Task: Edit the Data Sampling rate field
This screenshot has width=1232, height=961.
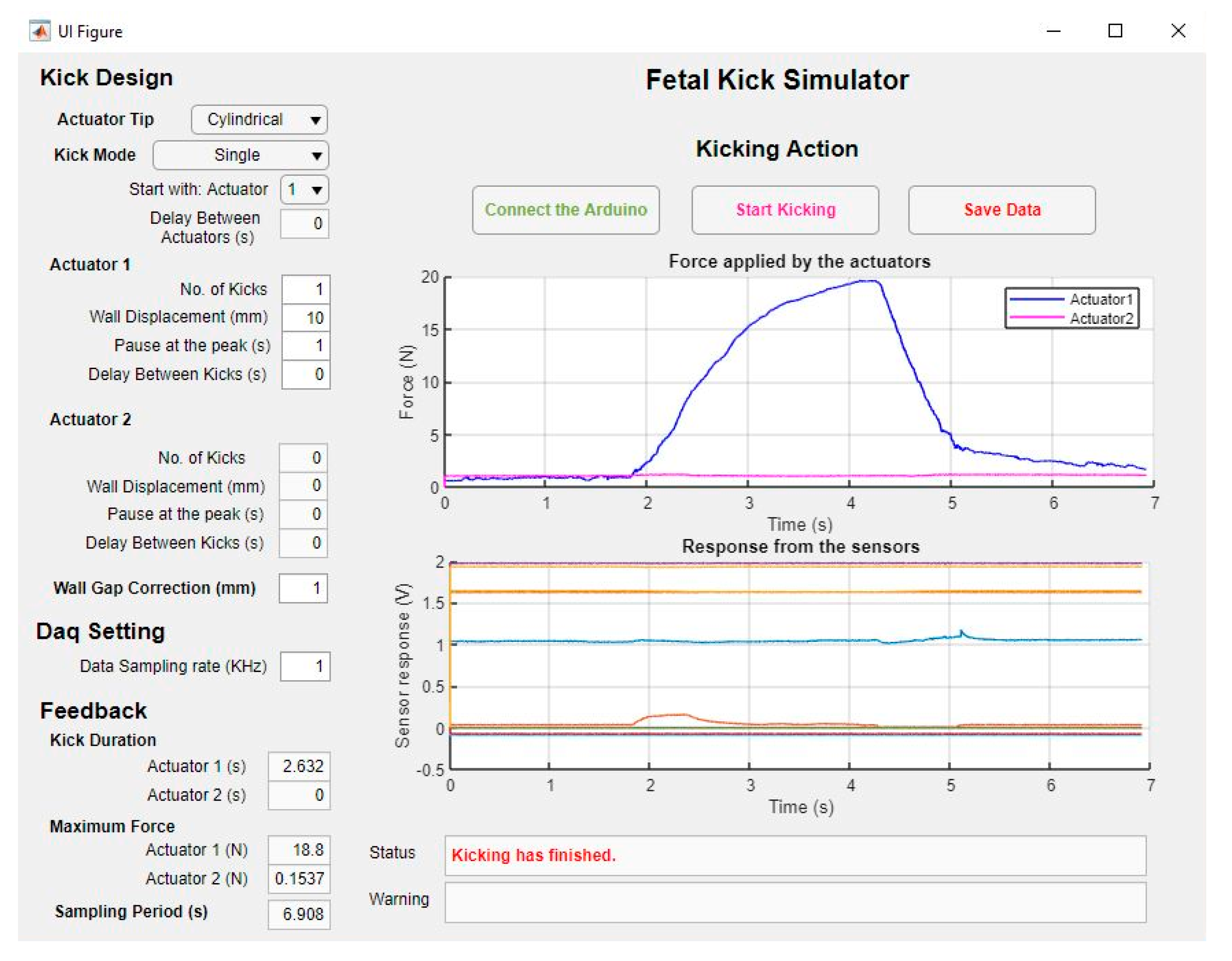Action: pos(305,666)
